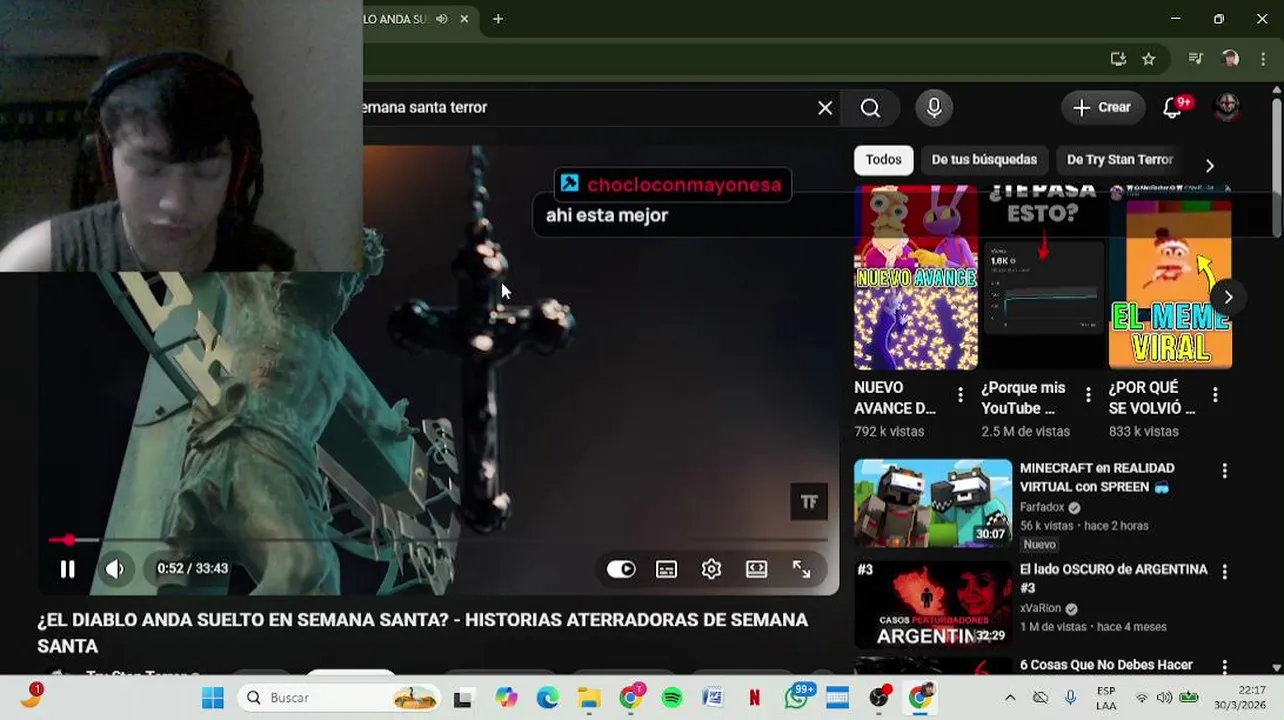Open File Explorer from the taskbar
Screen dimensions: 1284x720
click(589, 698)
